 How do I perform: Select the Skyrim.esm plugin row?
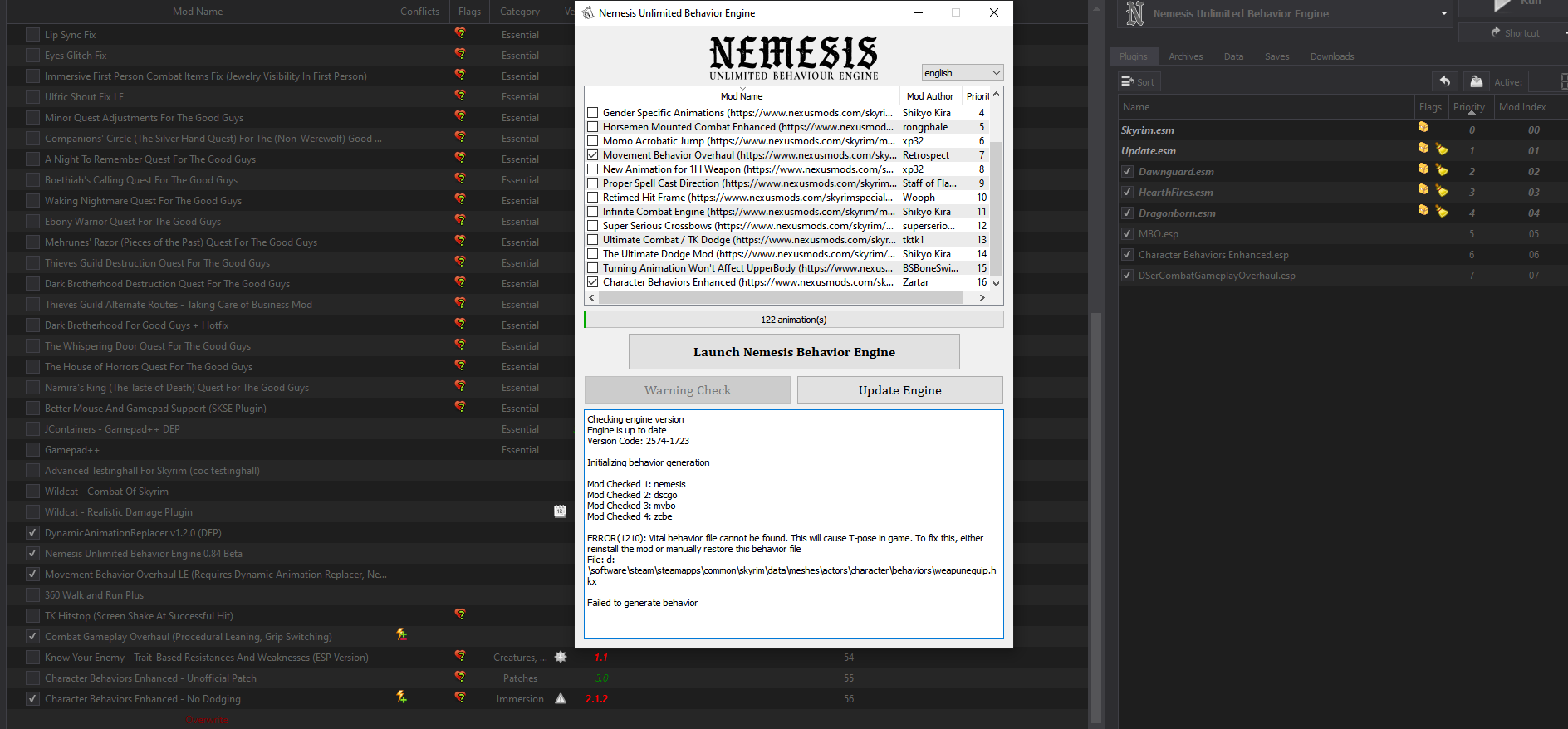1342,130
